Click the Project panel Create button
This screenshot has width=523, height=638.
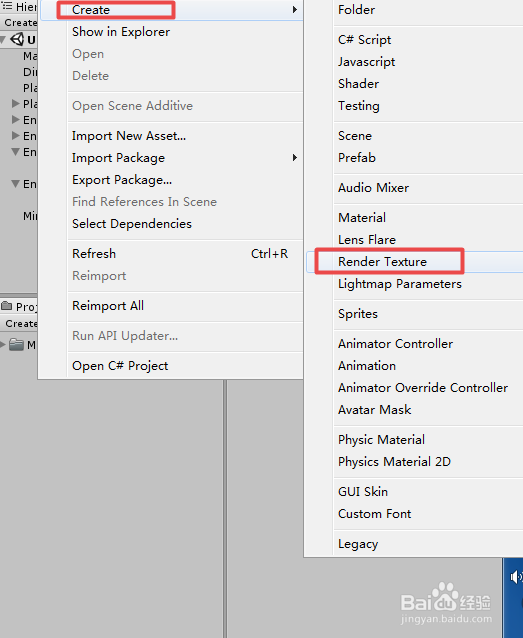click(x=20, y=323)
